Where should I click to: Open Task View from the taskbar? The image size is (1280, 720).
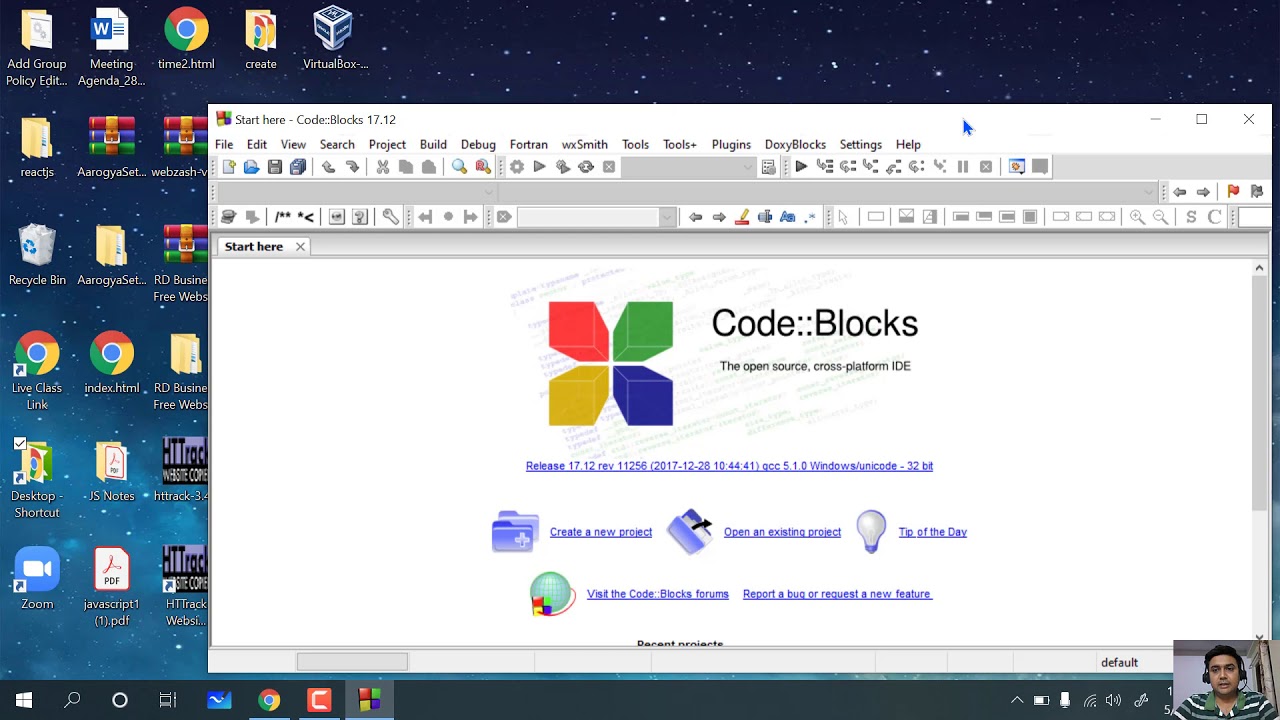[x=168, y=700]
